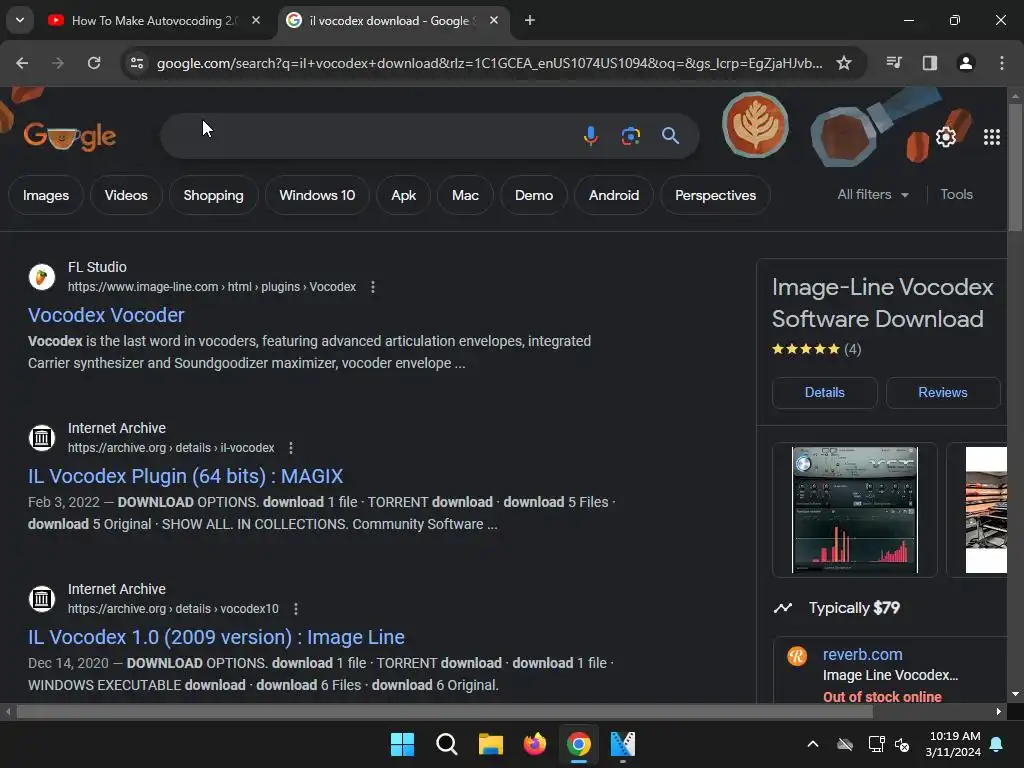Apply the Mac filter chip
The image size is (1024, 768).
coord(465,195)
